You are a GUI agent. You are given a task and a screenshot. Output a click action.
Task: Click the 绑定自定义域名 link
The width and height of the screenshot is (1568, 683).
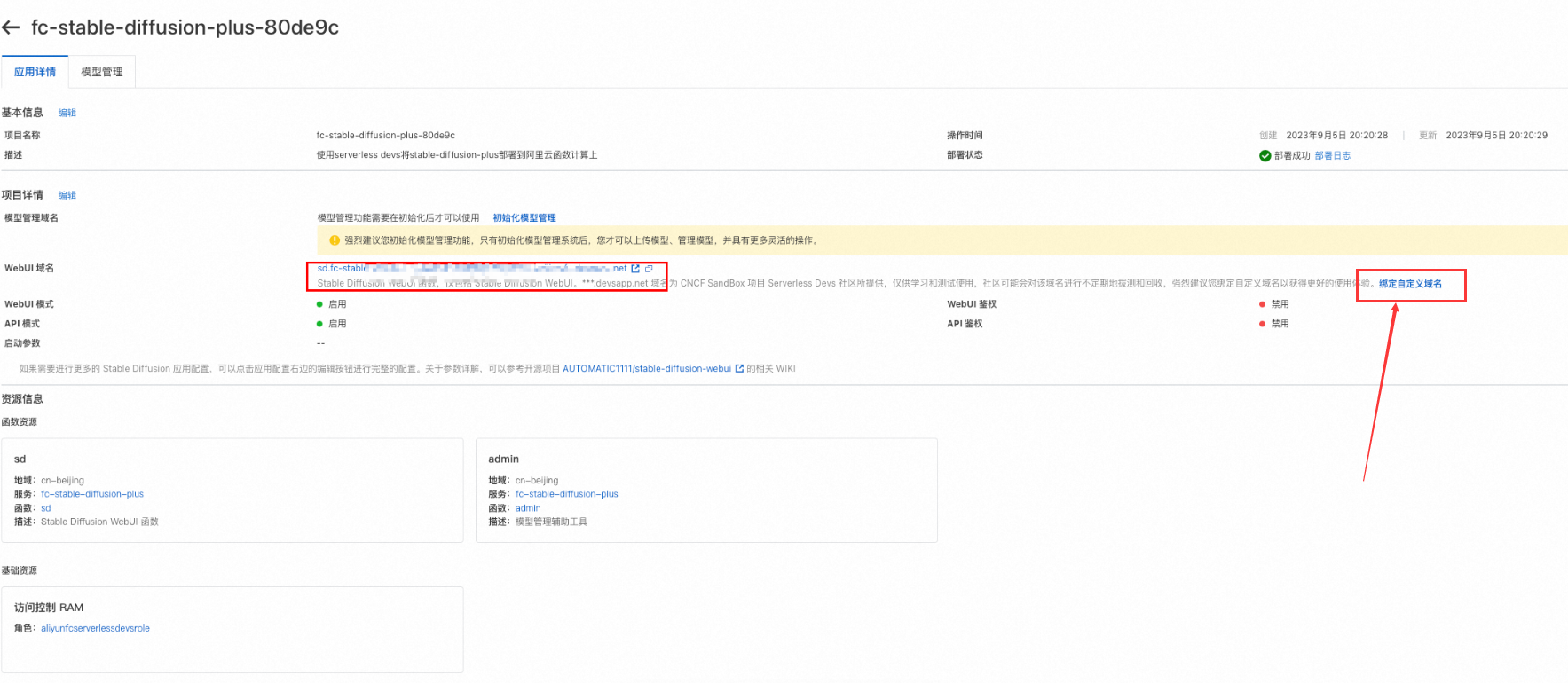click(1410, 284)
